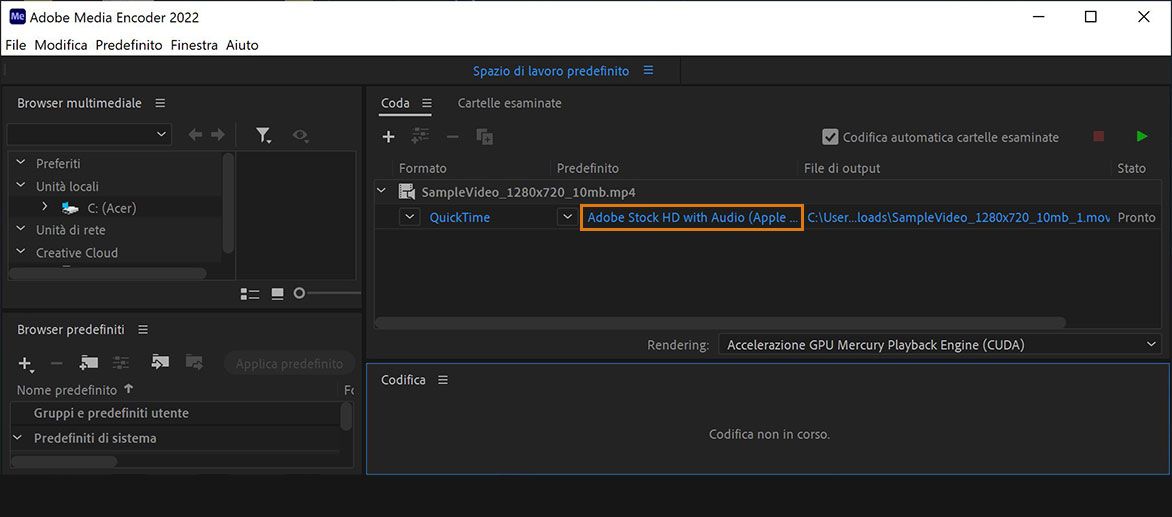Collapse the Unità locali tree node
Image resolution: width=1172 pixels, height=517 pixels.
click(21, 186)
